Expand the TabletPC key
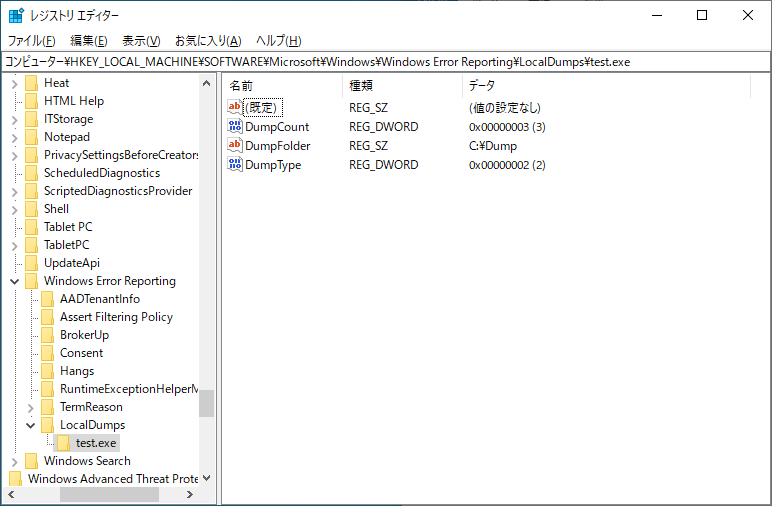Image resolution: width=772 pixels, height=506 pixels. point(14,246)
